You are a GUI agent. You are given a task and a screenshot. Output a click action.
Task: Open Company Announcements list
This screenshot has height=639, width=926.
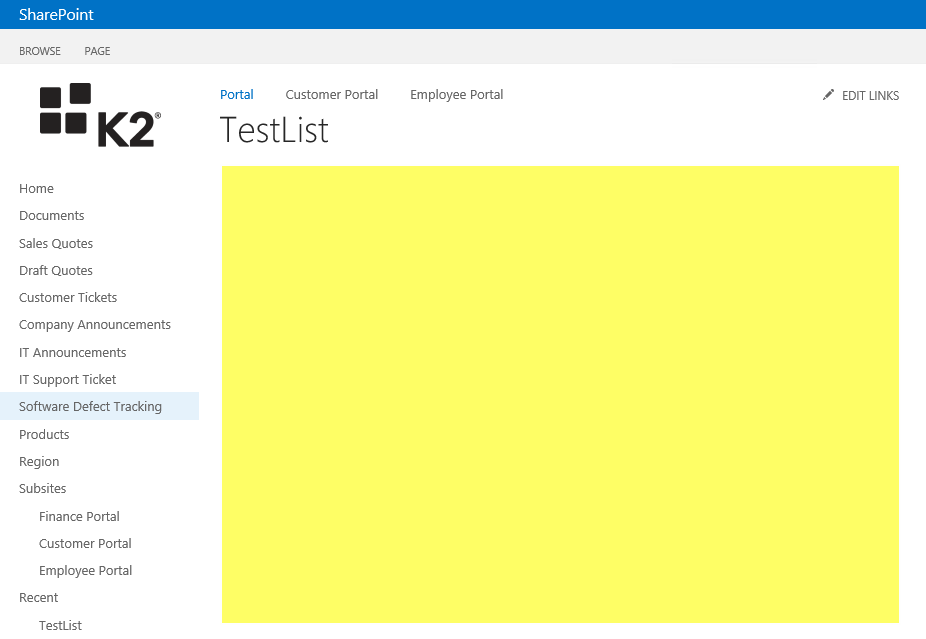click(x=94, y=325)
